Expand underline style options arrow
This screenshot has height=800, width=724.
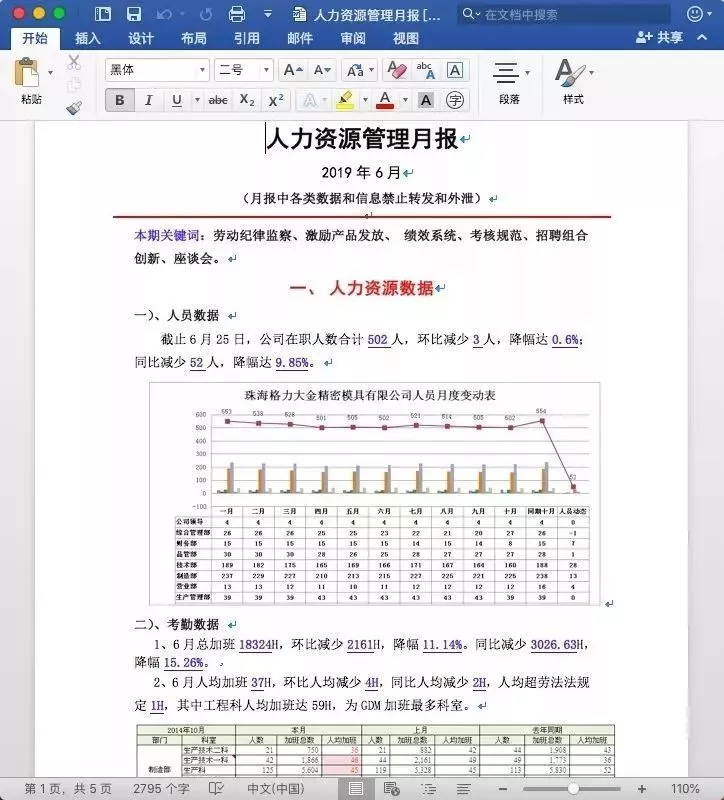(x=197, y=100)
